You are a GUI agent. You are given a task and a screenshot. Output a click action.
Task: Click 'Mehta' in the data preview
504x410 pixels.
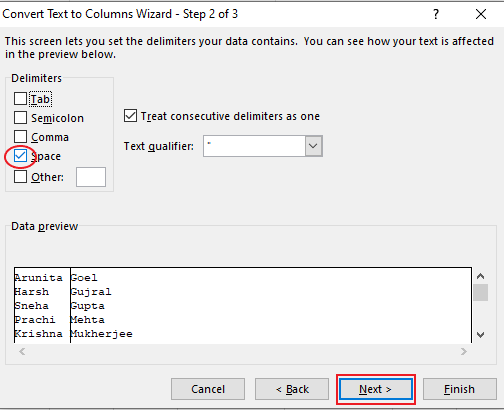click(x=88, y=320)
